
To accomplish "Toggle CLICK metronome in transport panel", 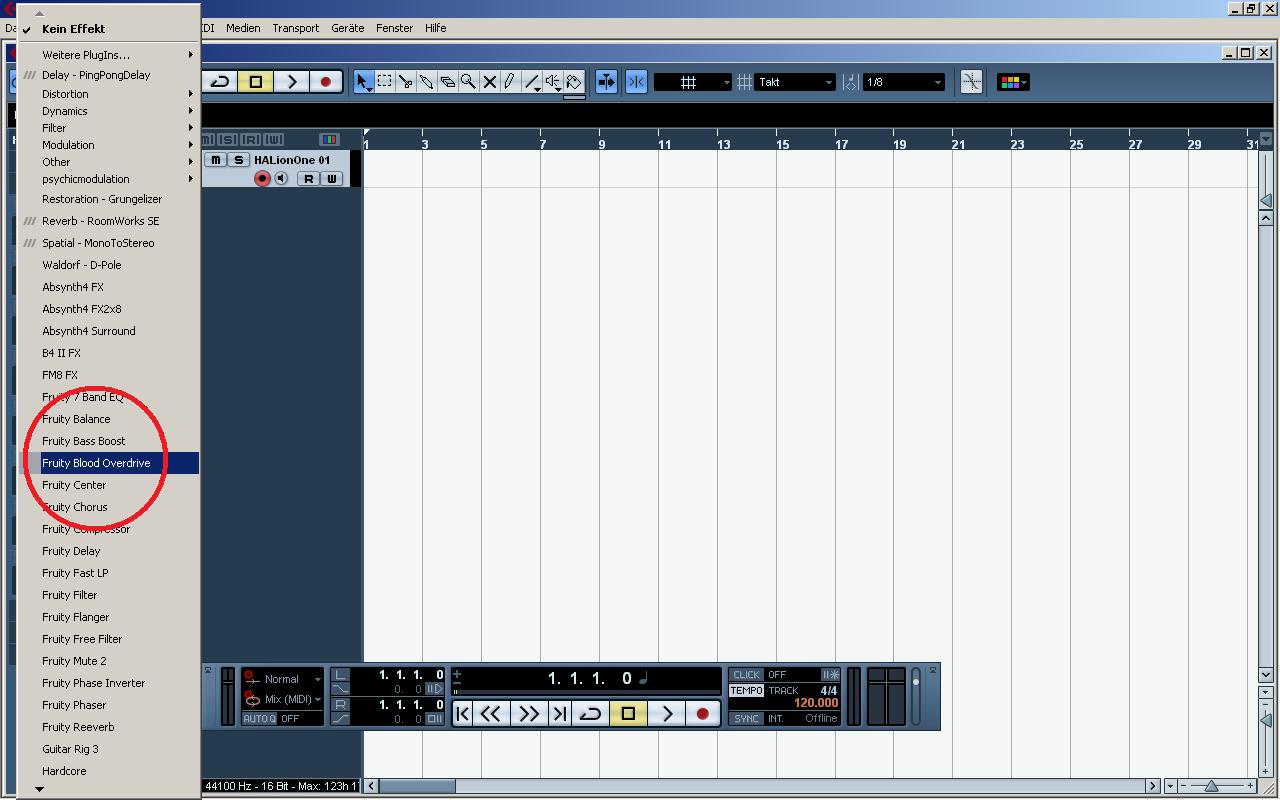I will (746, 675).
